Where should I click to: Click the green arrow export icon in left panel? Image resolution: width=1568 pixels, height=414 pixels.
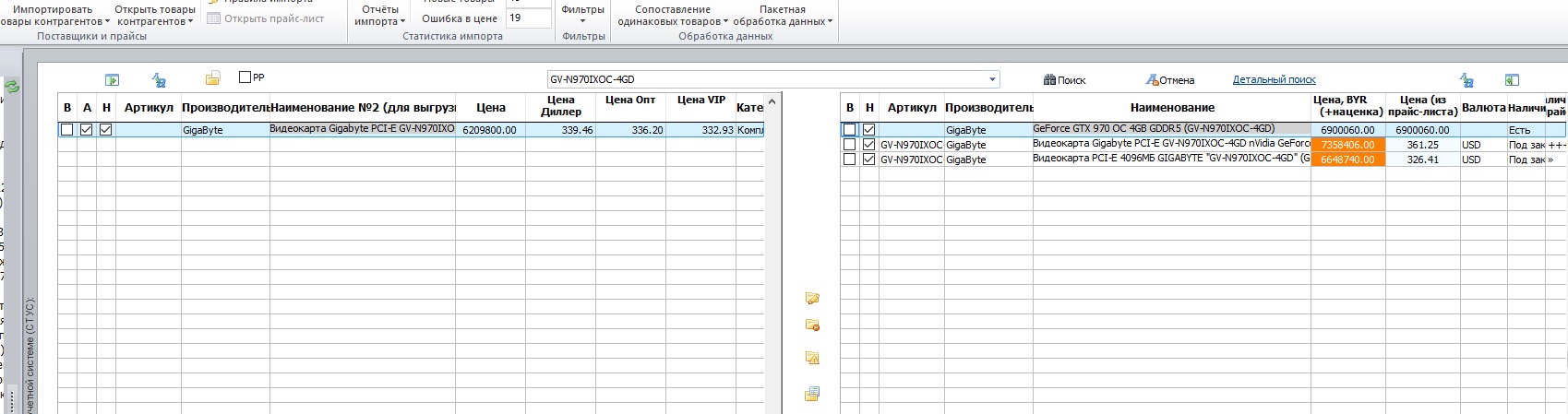coord(112,80)
